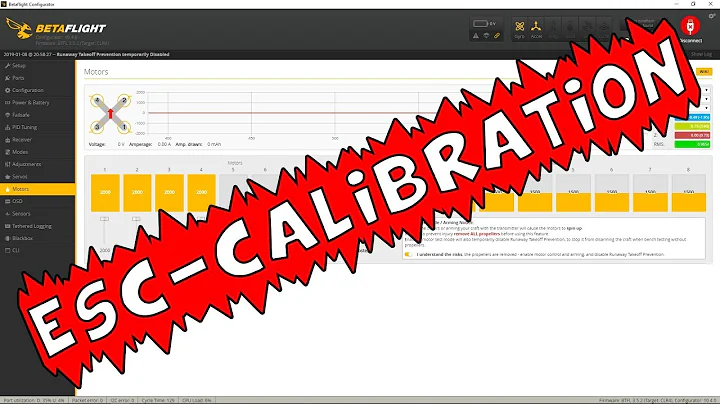The height and width of the screenshot is (404, 720).
Task: Click the arming warning triangle icon
Action: [476, 36]
